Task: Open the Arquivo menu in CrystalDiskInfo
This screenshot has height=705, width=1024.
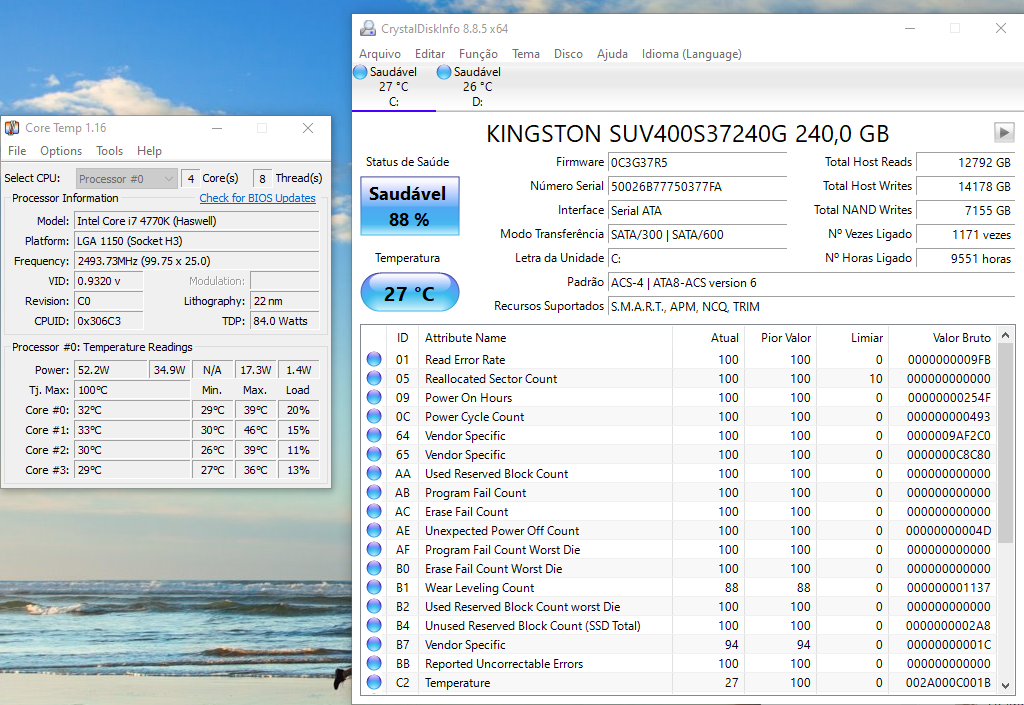Action: [x=379, y=54]
